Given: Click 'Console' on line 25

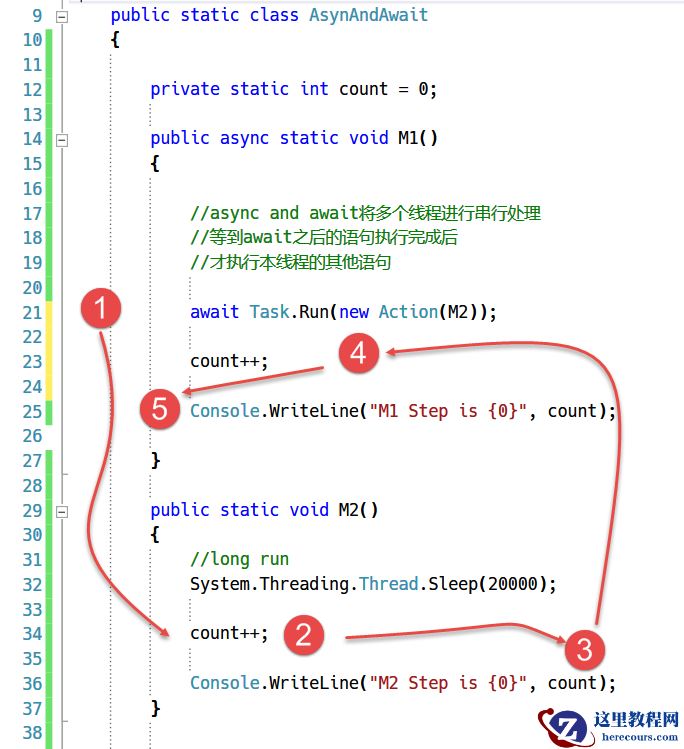Looking at the screenshot, I should click(x=224, y=411).
